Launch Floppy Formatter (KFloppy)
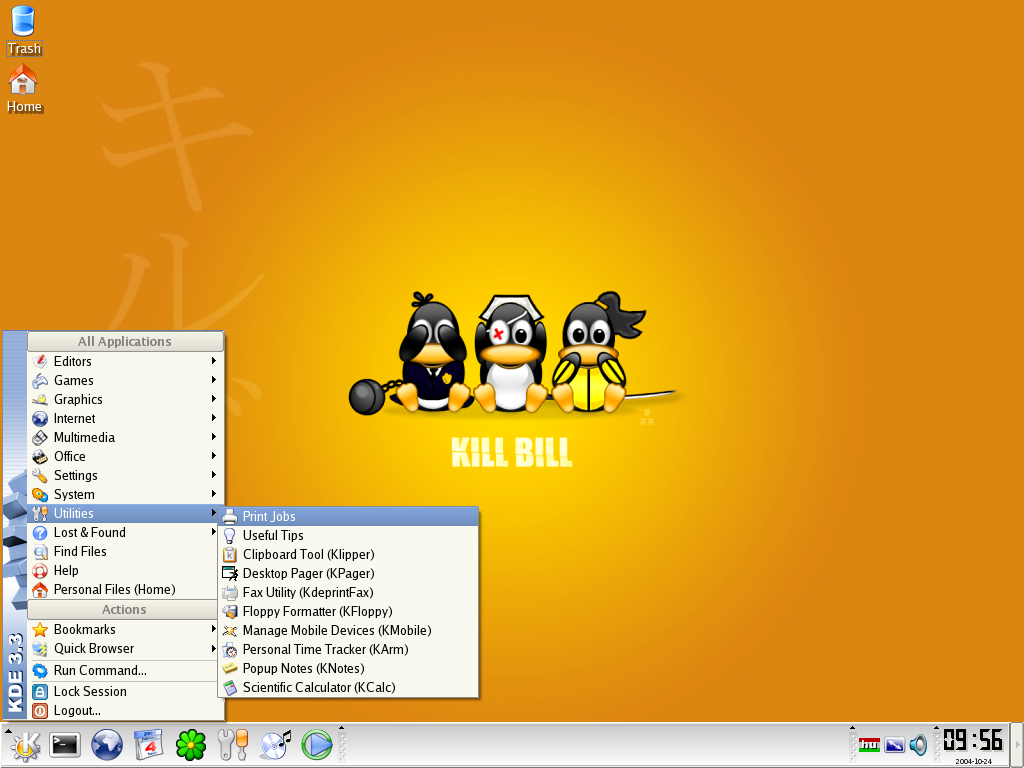The width and height of the screenshot is (1024, 768). click(349, 611)
